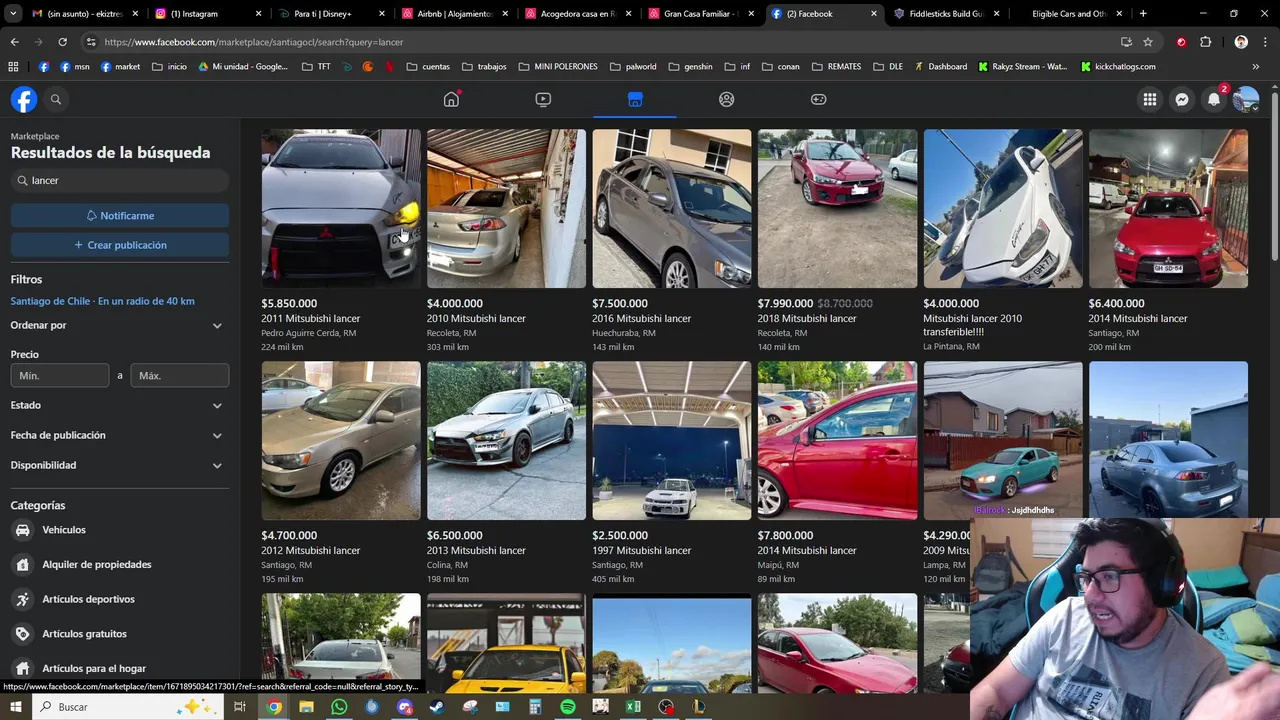Switch to the Instagram tab
The height and width of the screenshot is (720, 1280).
(x=206, y=14)
